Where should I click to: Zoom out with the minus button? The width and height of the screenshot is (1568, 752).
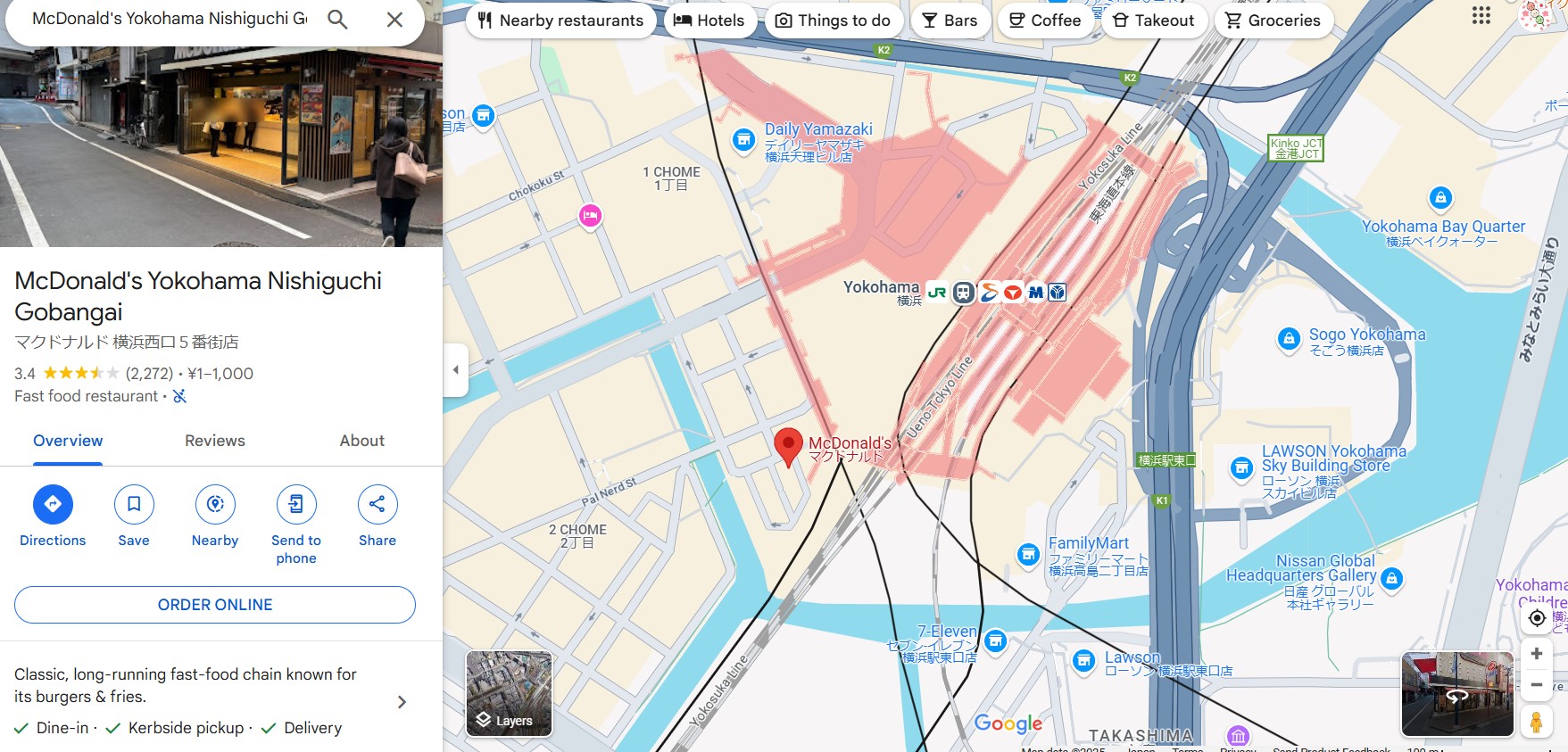click(x=1537, y=685)
